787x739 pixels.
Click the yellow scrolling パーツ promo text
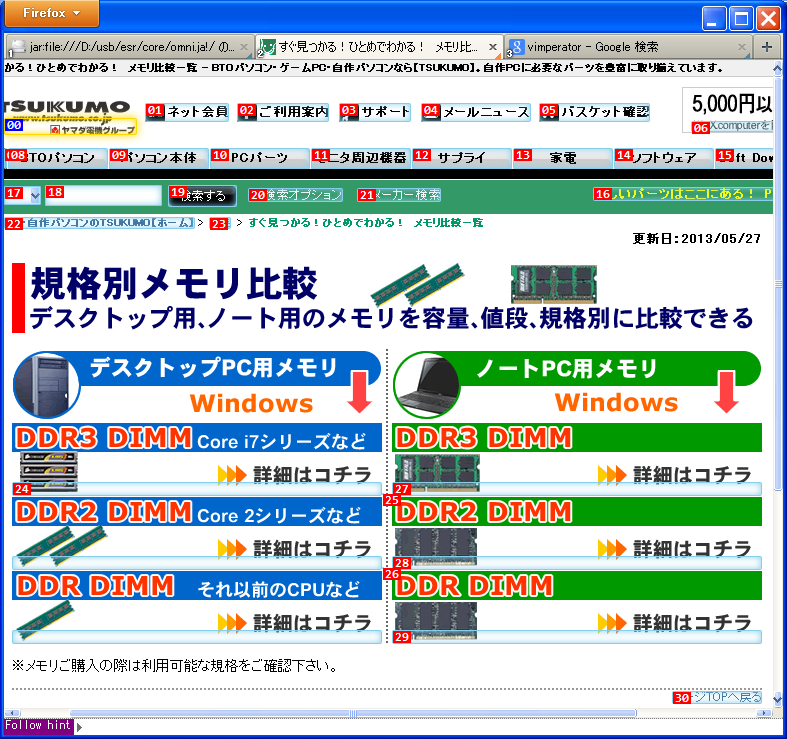click(x=683, y=194)
